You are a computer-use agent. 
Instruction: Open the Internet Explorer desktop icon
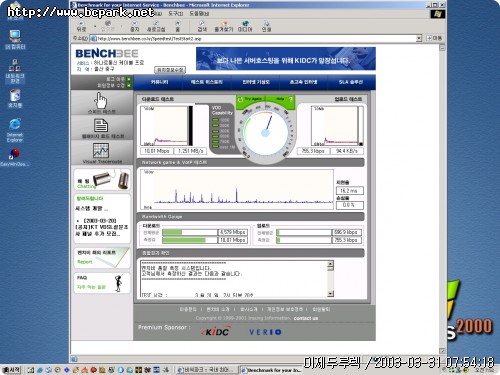pos(15,130)
